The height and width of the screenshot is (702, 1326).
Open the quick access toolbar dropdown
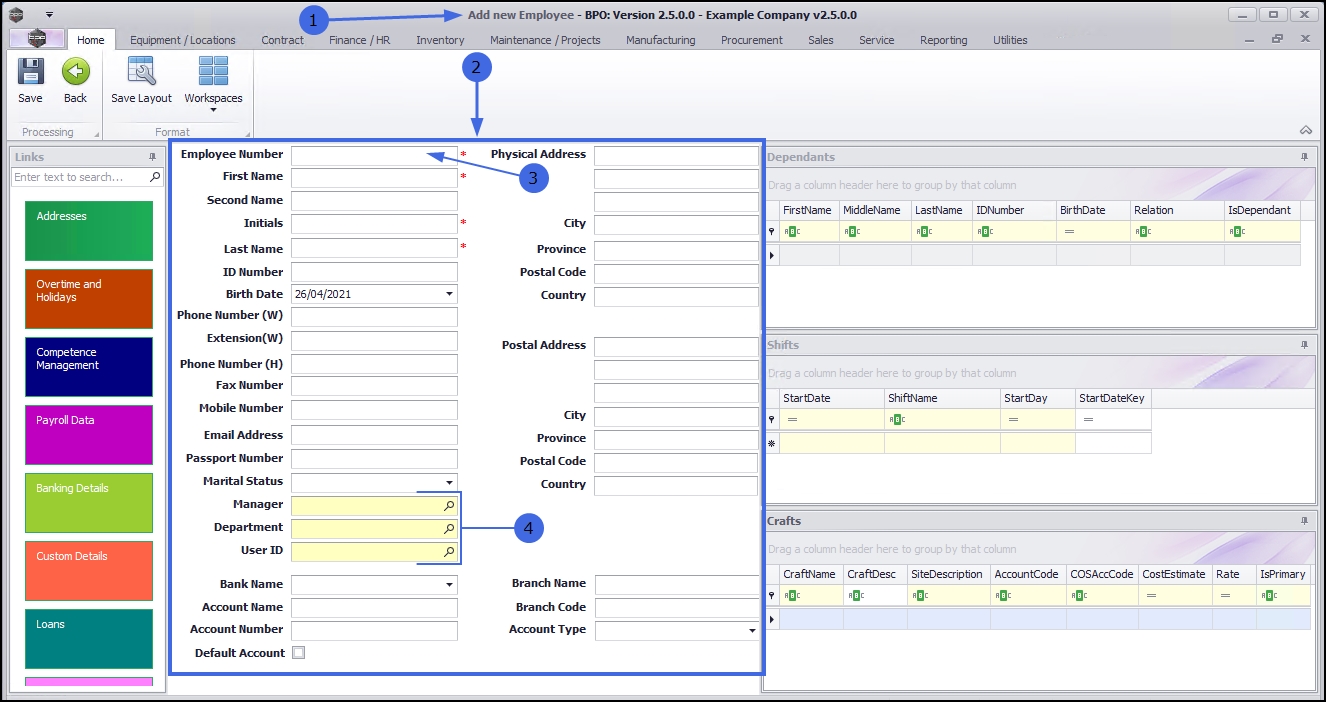pos(50,15)
